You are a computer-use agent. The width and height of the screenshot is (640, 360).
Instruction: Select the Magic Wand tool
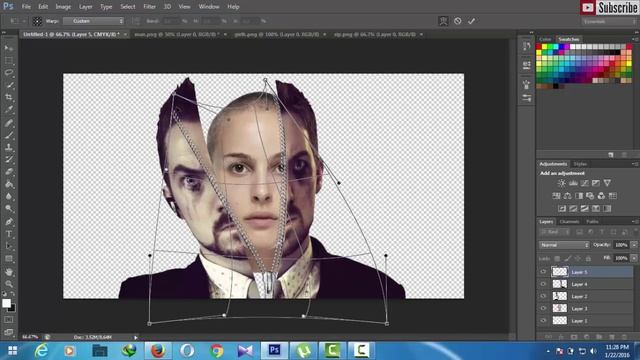[9, 85]
